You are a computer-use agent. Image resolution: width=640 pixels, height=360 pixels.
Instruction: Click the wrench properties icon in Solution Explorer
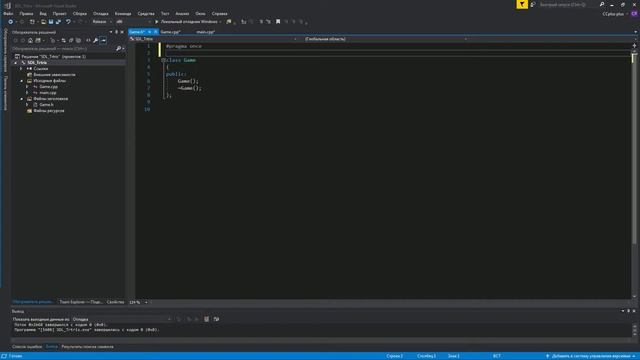[x=96, y=40]
